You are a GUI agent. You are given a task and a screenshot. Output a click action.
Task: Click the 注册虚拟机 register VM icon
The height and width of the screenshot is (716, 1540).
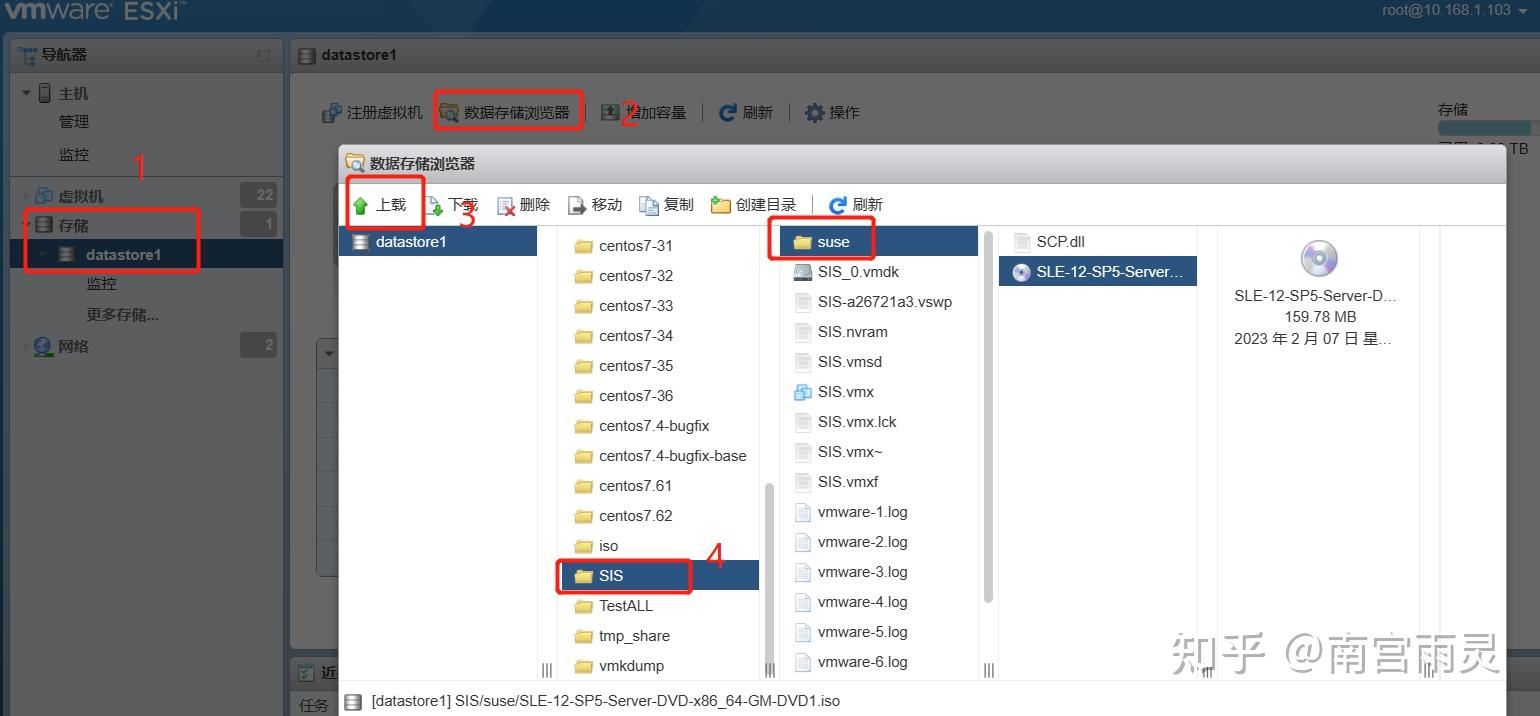[x=375, y=112]
